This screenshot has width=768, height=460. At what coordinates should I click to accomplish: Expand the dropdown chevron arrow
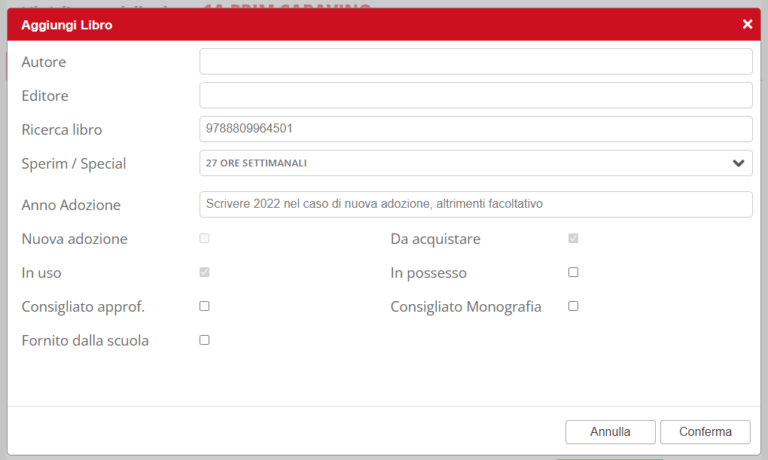coord(738,163)
